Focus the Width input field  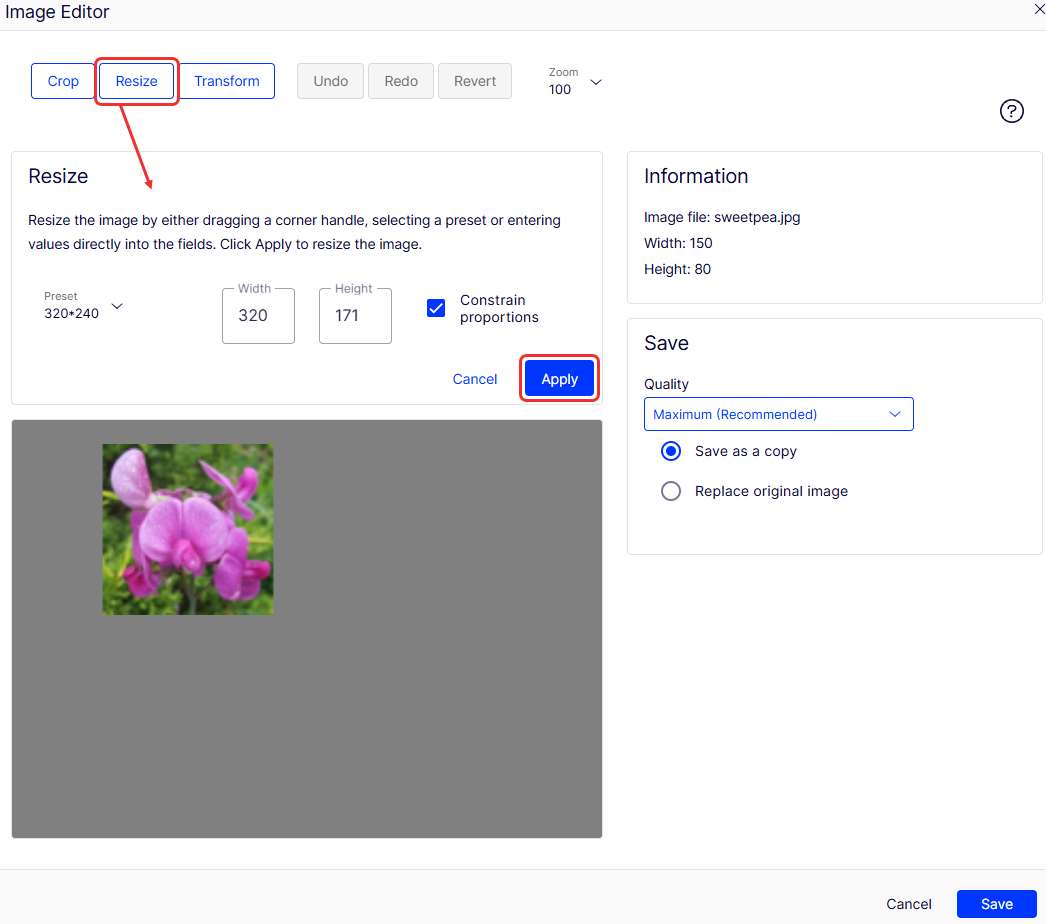[258, 316]
